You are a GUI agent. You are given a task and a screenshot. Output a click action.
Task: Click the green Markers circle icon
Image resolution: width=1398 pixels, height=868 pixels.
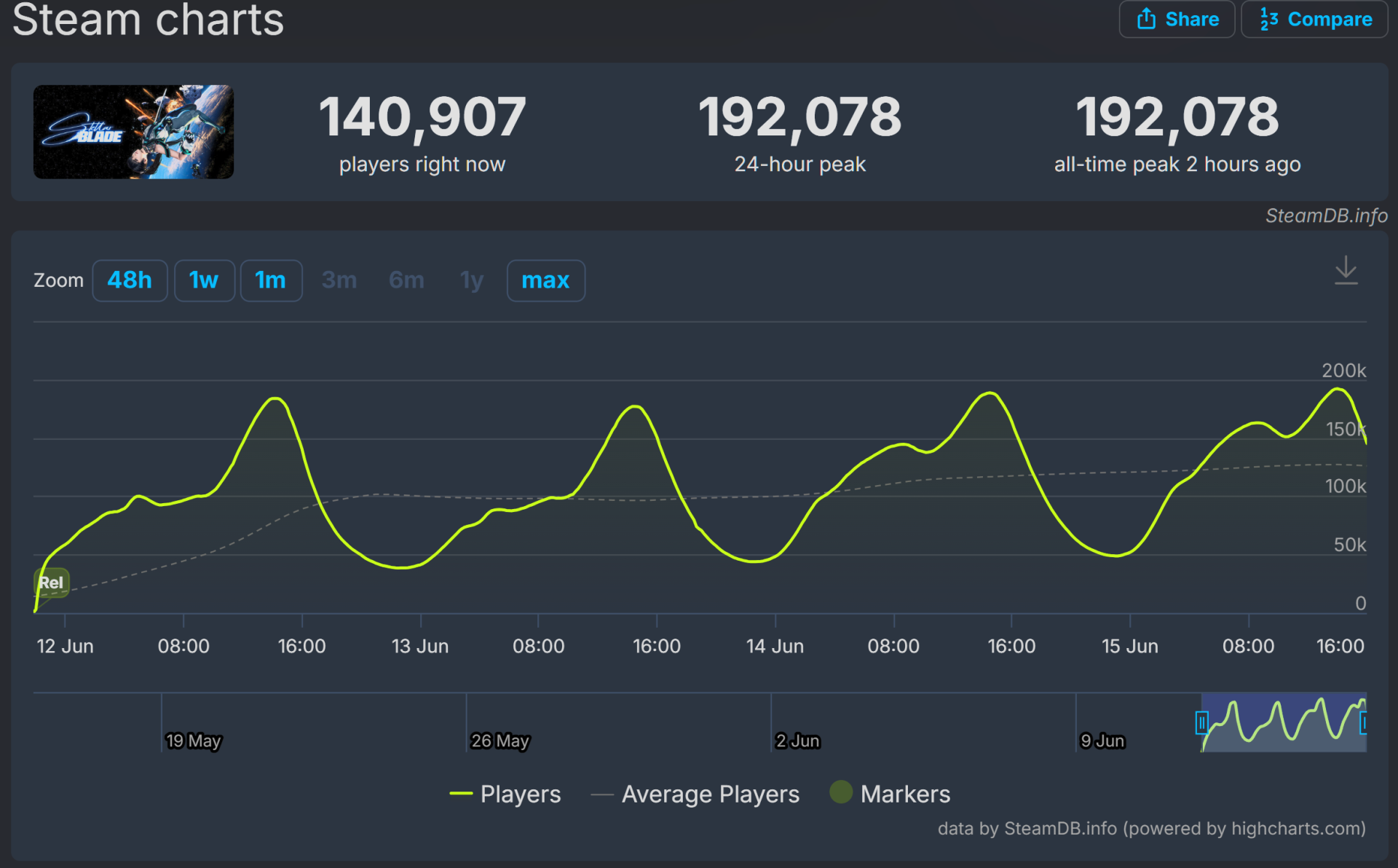tap(841, 792)
